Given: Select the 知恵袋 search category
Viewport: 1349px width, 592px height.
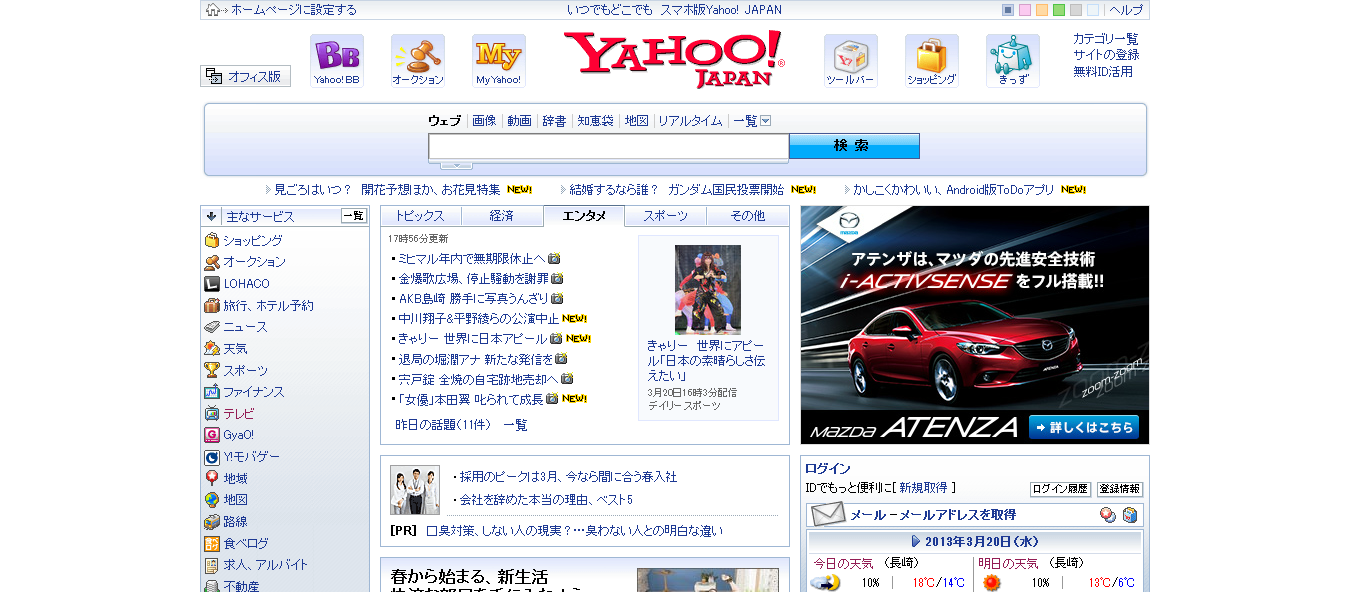Looking at the screenshot, I should coord(595,121).
